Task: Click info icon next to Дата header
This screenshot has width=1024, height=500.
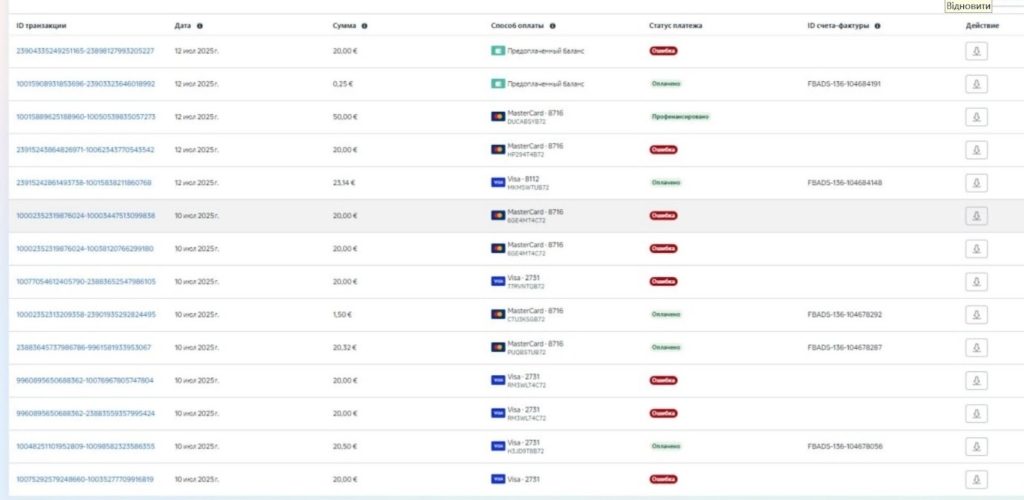Action: [x=200, y=25]
